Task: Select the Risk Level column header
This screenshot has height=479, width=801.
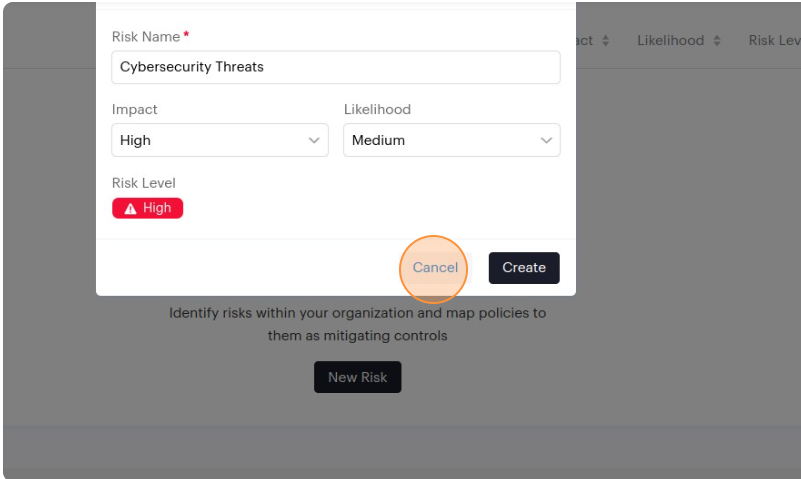Action: point(774,41)
